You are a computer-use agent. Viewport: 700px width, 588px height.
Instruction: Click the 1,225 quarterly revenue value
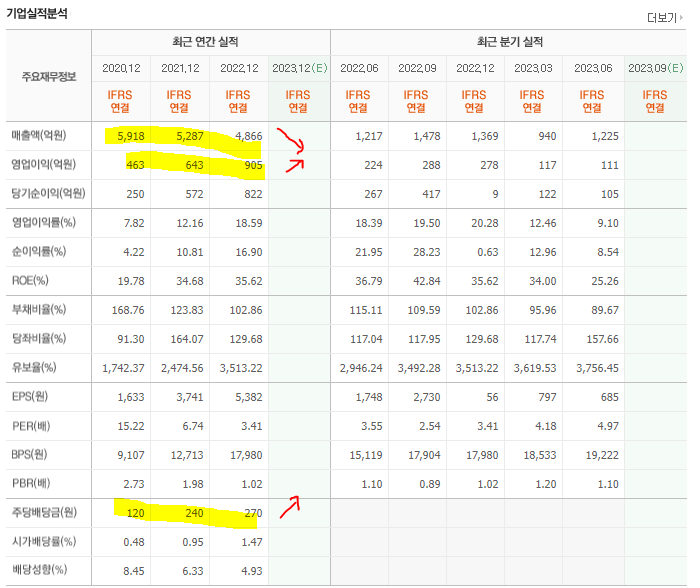(x=605, y=136)
